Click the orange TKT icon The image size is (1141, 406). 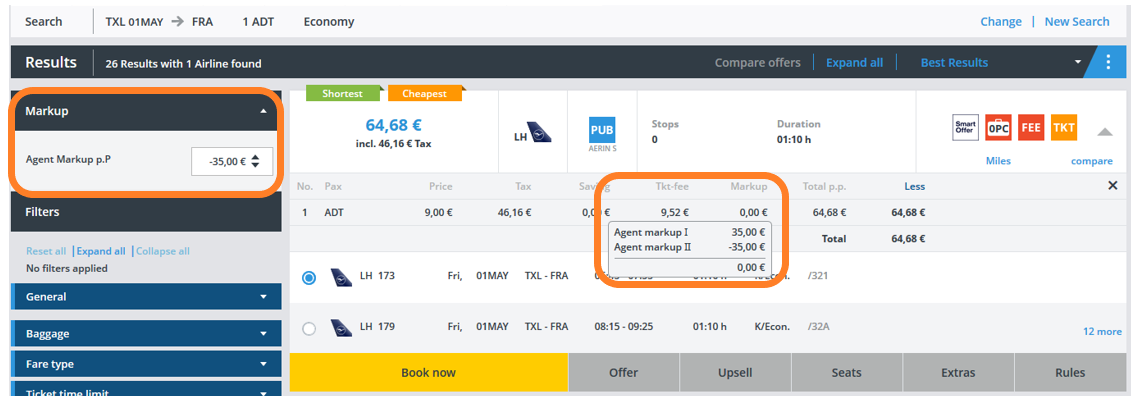click(x=1064, y=128)
